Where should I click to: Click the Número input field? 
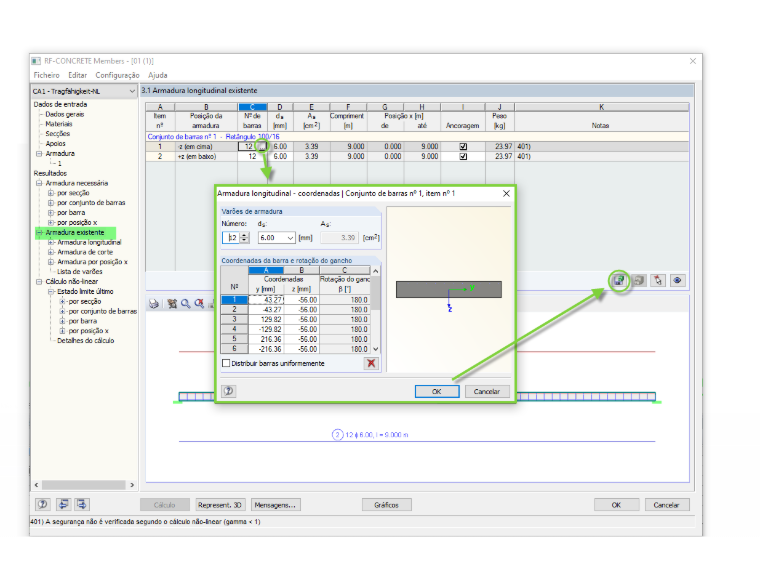tap(232, 238)
